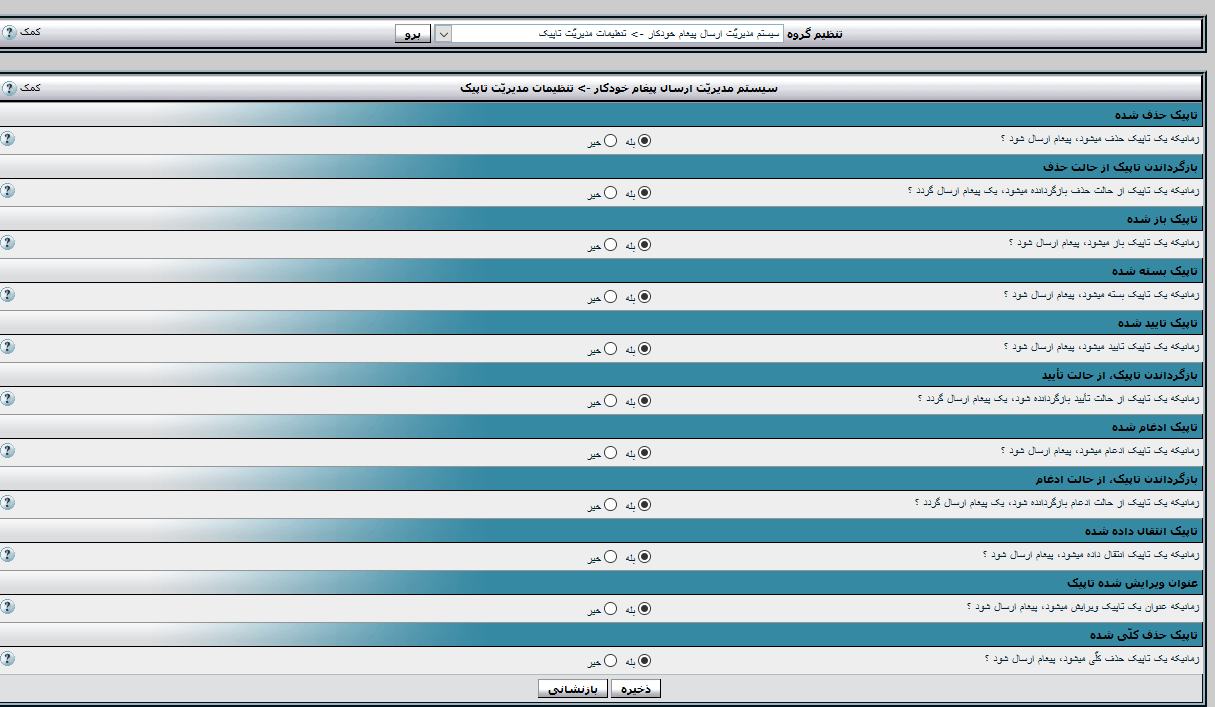Click the تاپیک حذف شده section header

tap(1155, 115)
